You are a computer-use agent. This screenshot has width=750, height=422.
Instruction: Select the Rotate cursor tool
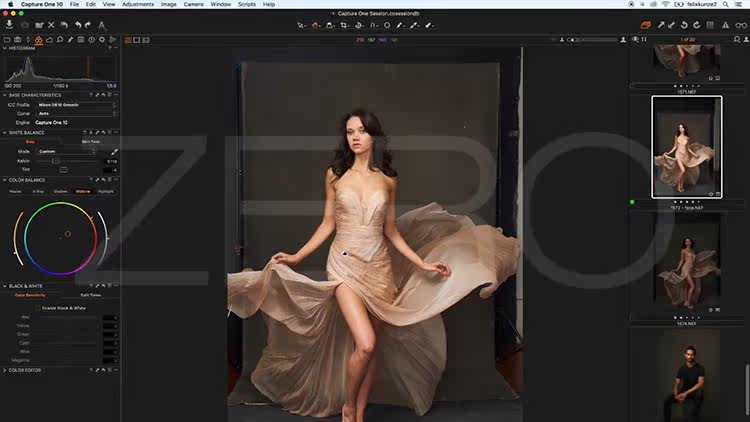[x=359, y=25]
